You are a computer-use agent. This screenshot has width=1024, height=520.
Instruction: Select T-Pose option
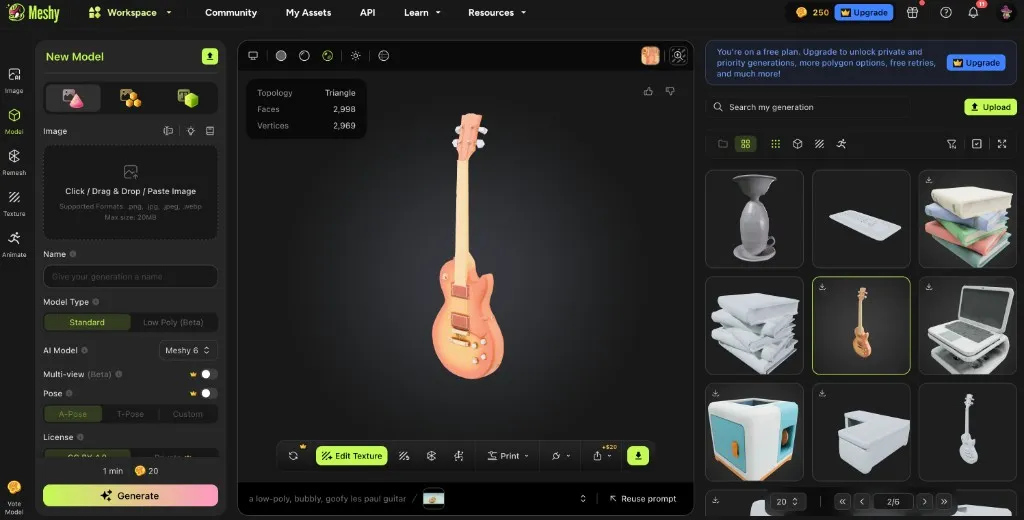tap(130, 414)
